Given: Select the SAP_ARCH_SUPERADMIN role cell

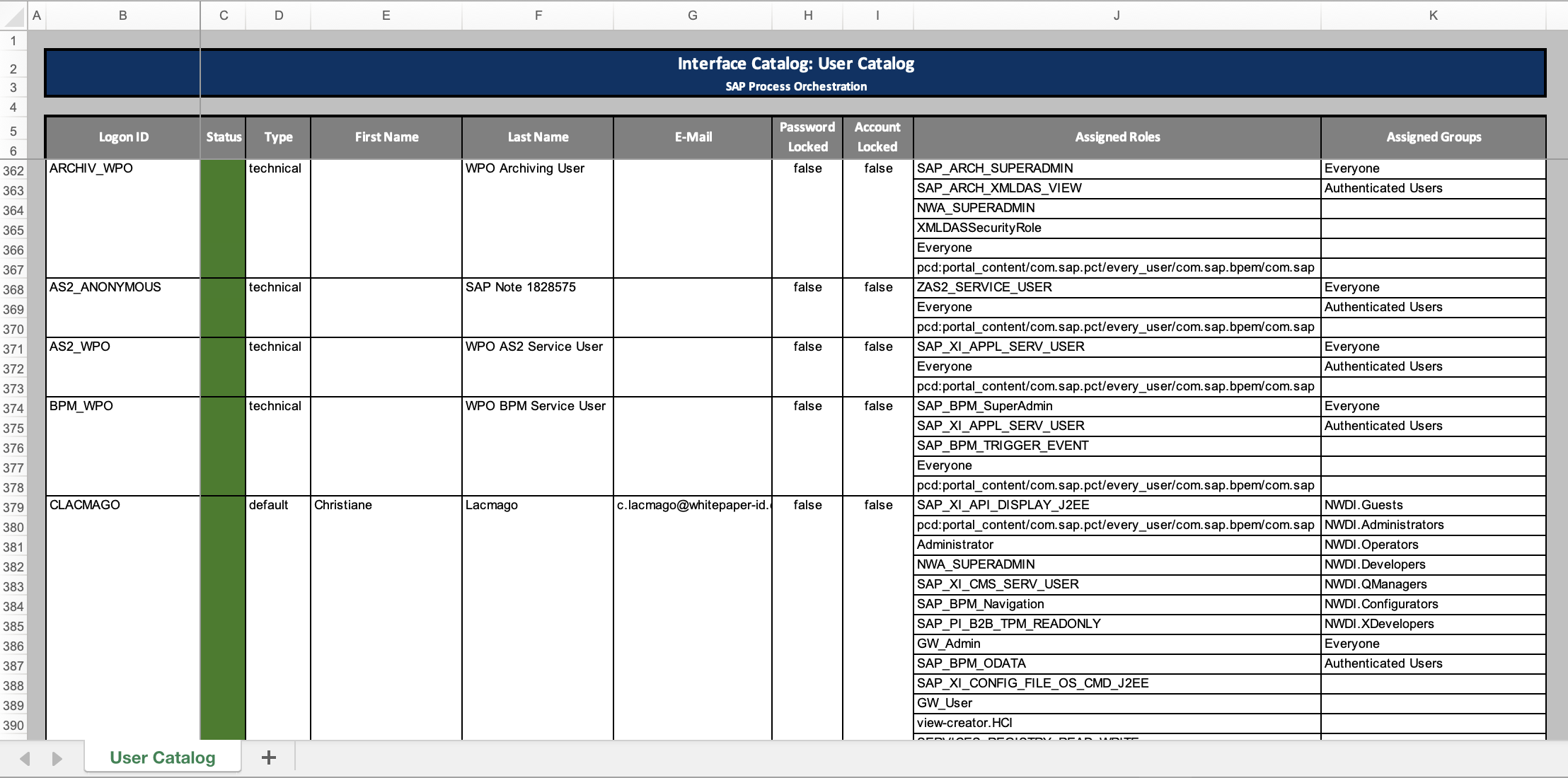Looking at the screenshot, I should pyautogui.click(x=1117, y=168).
